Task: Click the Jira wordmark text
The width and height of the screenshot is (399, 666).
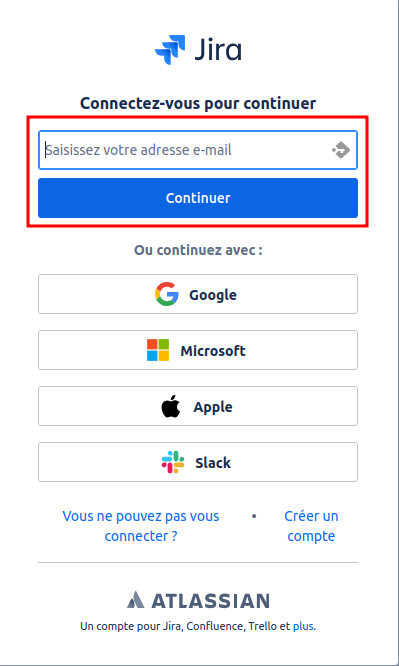Action: click(x=218, y=50)
